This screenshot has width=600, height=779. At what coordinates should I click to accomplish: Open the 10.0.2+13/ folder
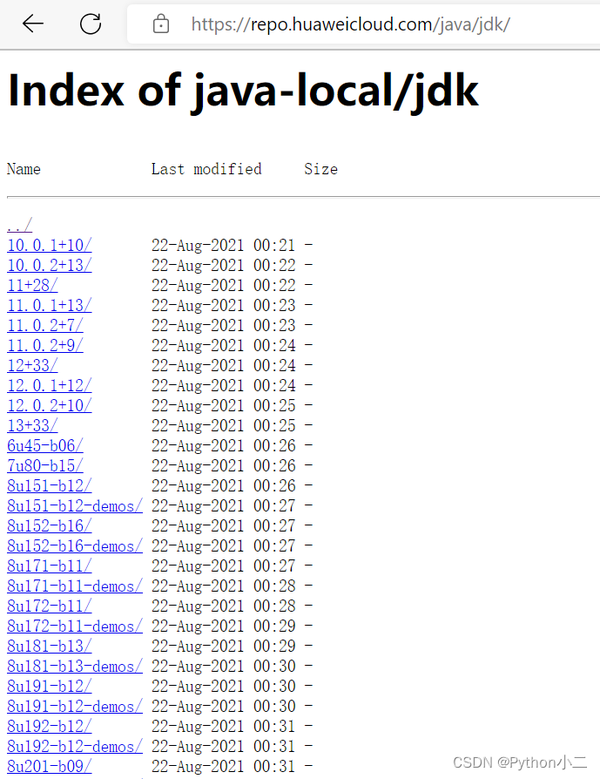point(49,265)
